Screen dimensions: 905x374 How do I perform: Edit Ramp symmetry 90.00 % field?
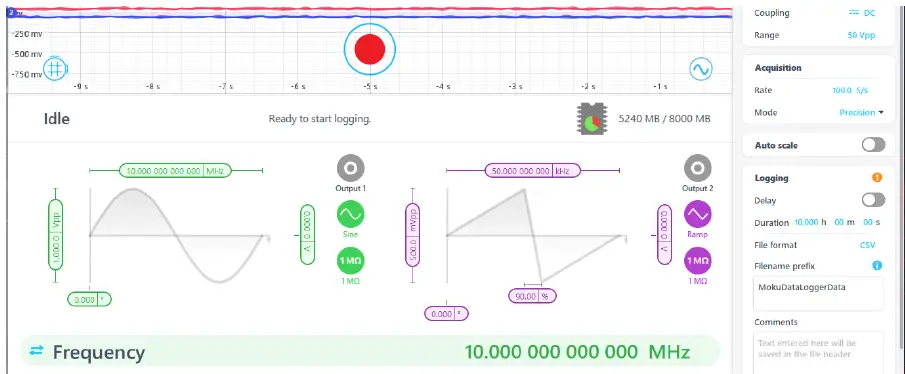tap(532, 296)
